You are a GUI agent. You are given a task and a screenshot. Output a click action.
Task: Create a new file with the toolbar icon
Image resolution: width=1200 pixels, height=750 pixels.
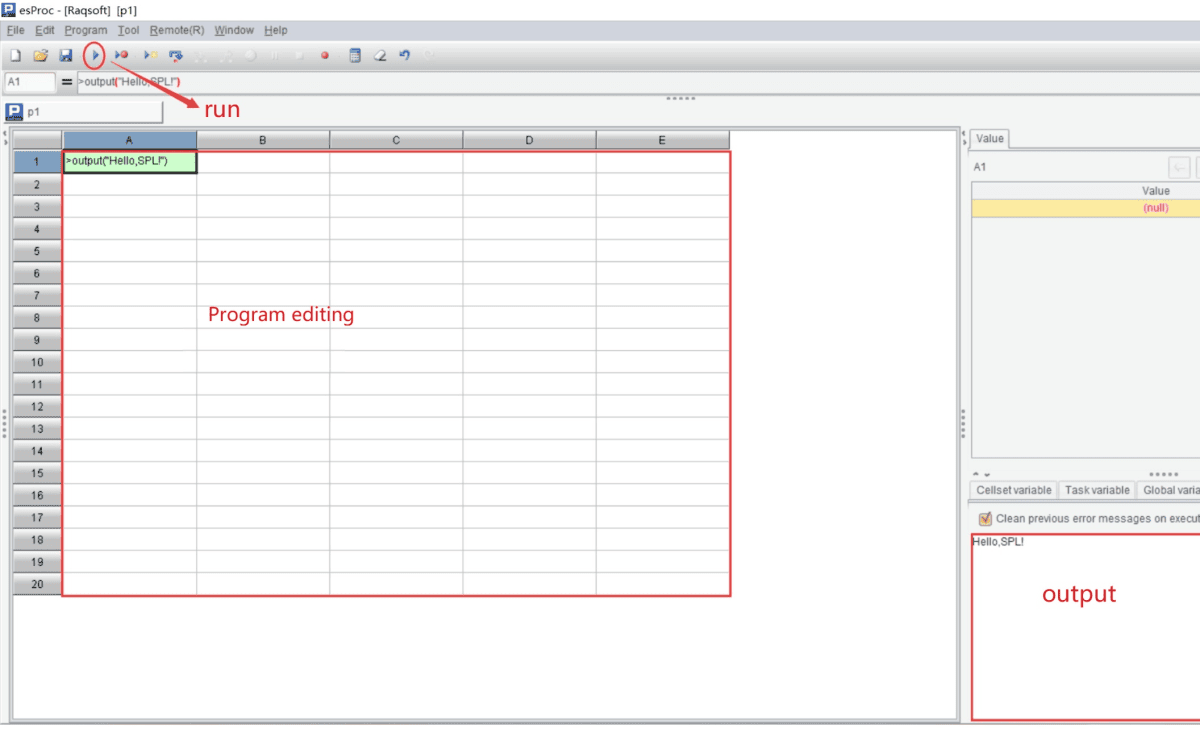[16, 56]
